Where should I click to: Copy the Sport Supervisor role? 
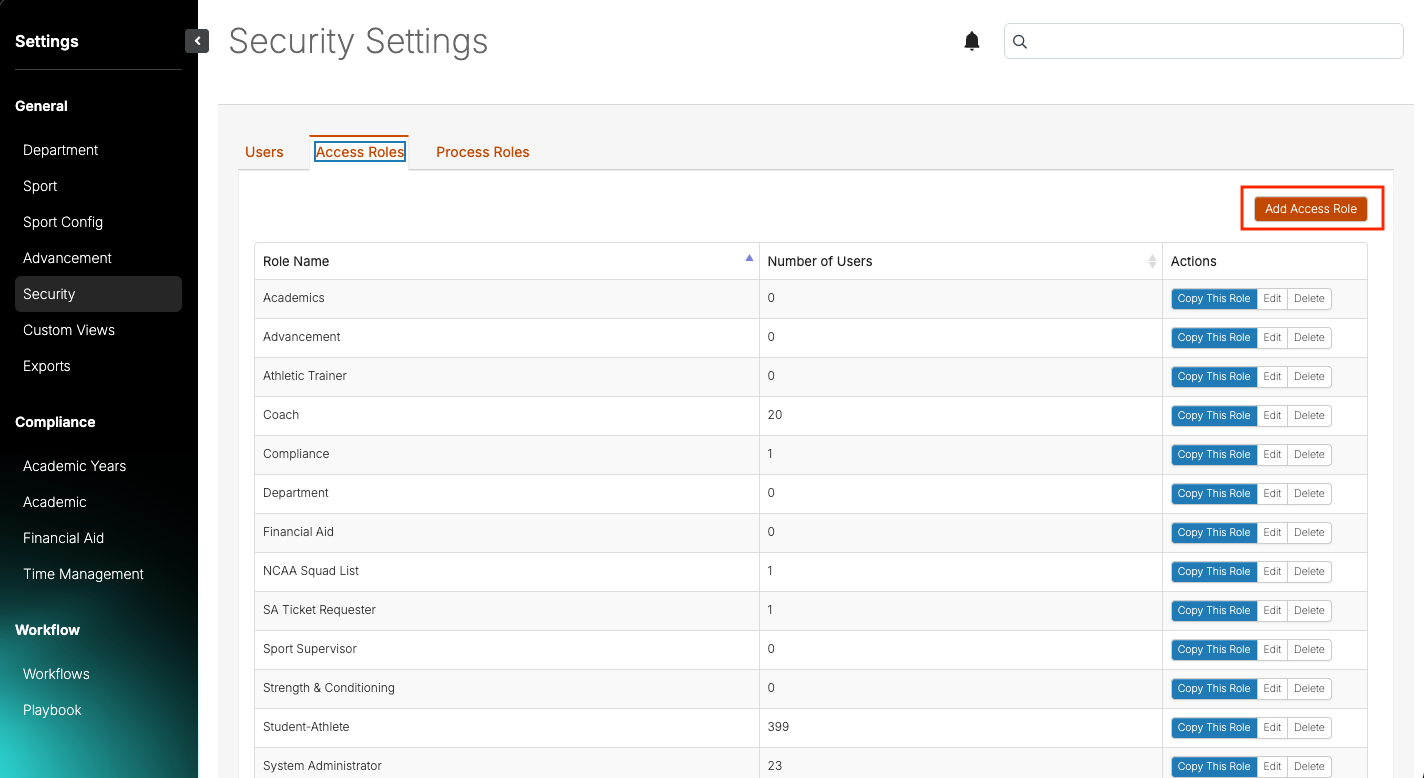point(1214,649)
